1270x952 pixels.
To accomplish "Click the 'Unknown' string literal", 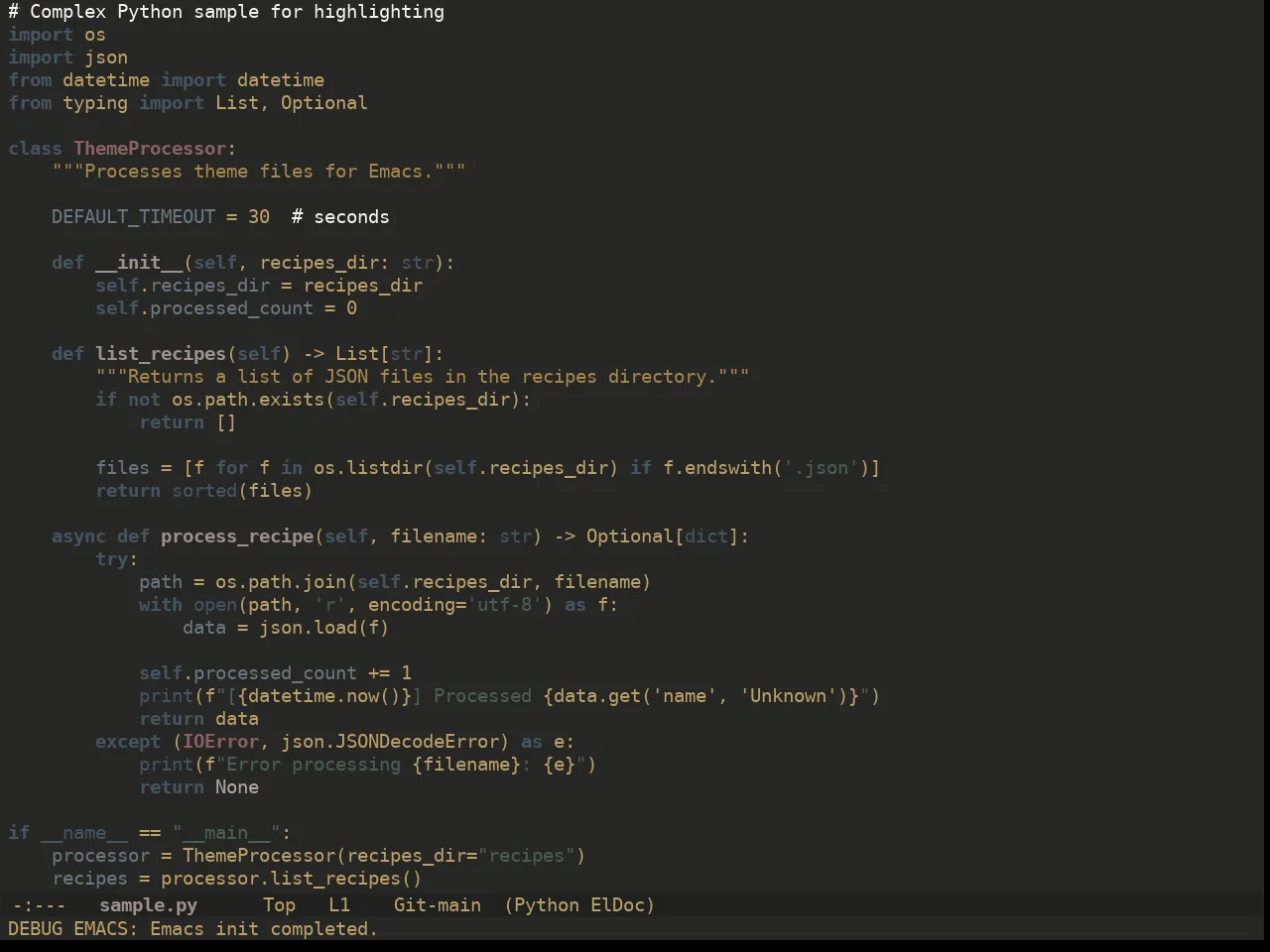I will tap(788, 696).
